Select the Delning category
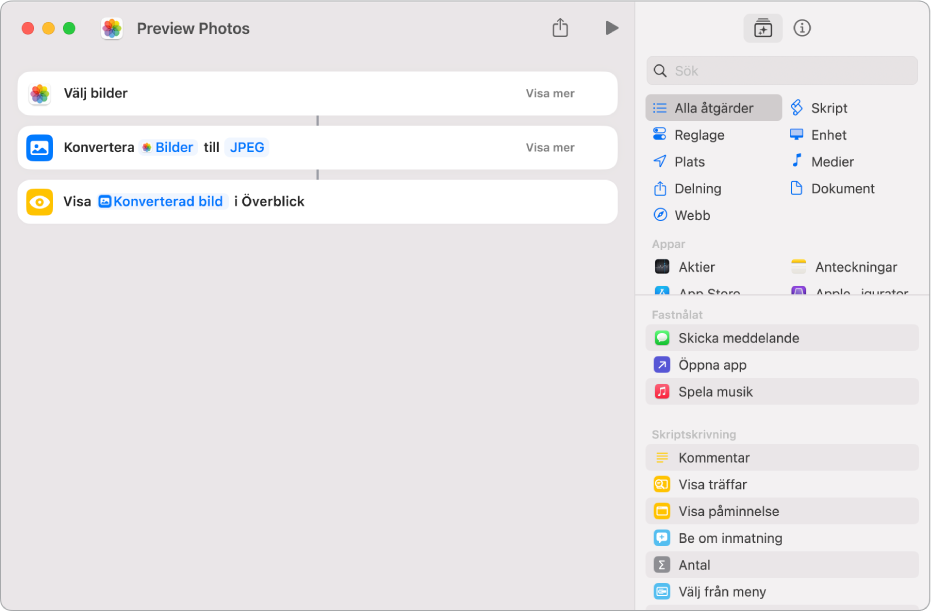The height and width of the screenshot is (612, 931). [x=687, y=189]
